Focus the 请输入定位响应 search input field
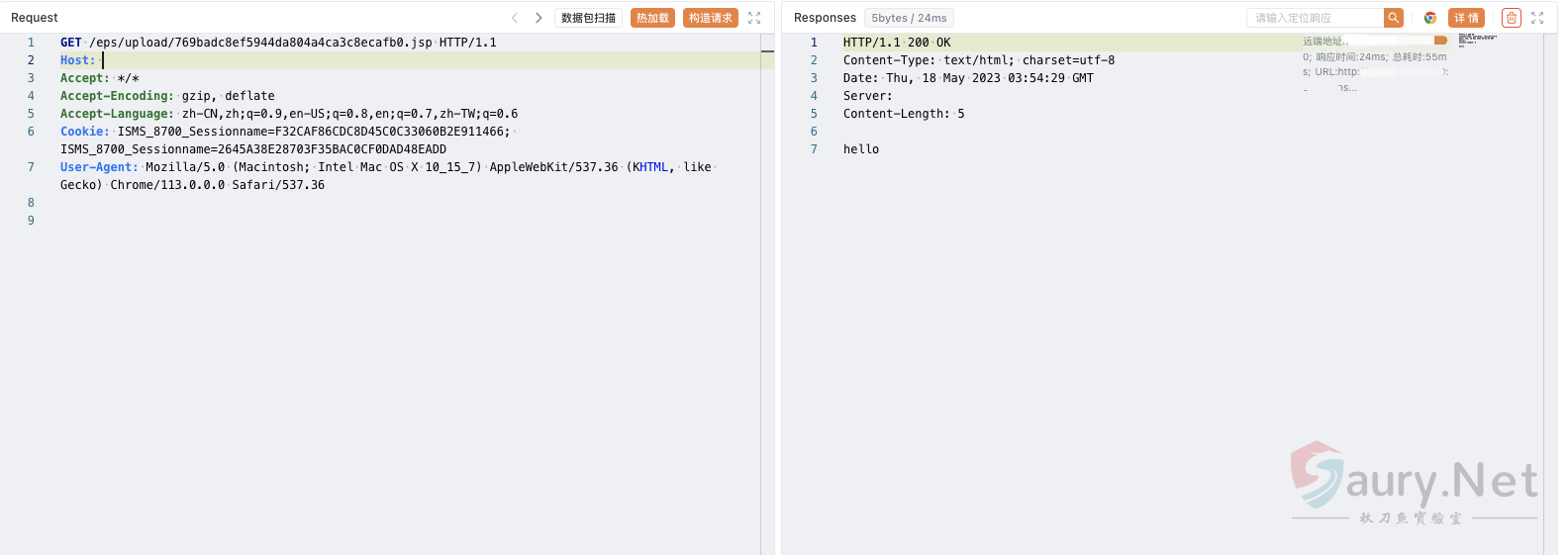 [1315, 18]
